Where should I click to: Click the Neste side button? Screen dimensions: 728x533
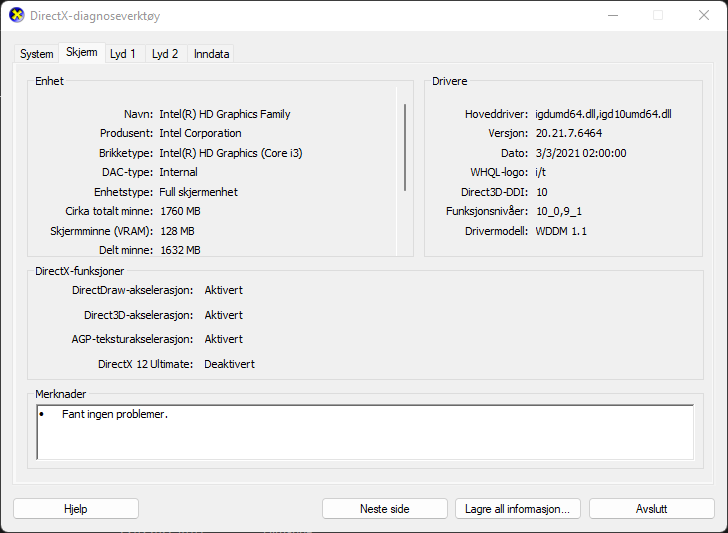(384, 509)
